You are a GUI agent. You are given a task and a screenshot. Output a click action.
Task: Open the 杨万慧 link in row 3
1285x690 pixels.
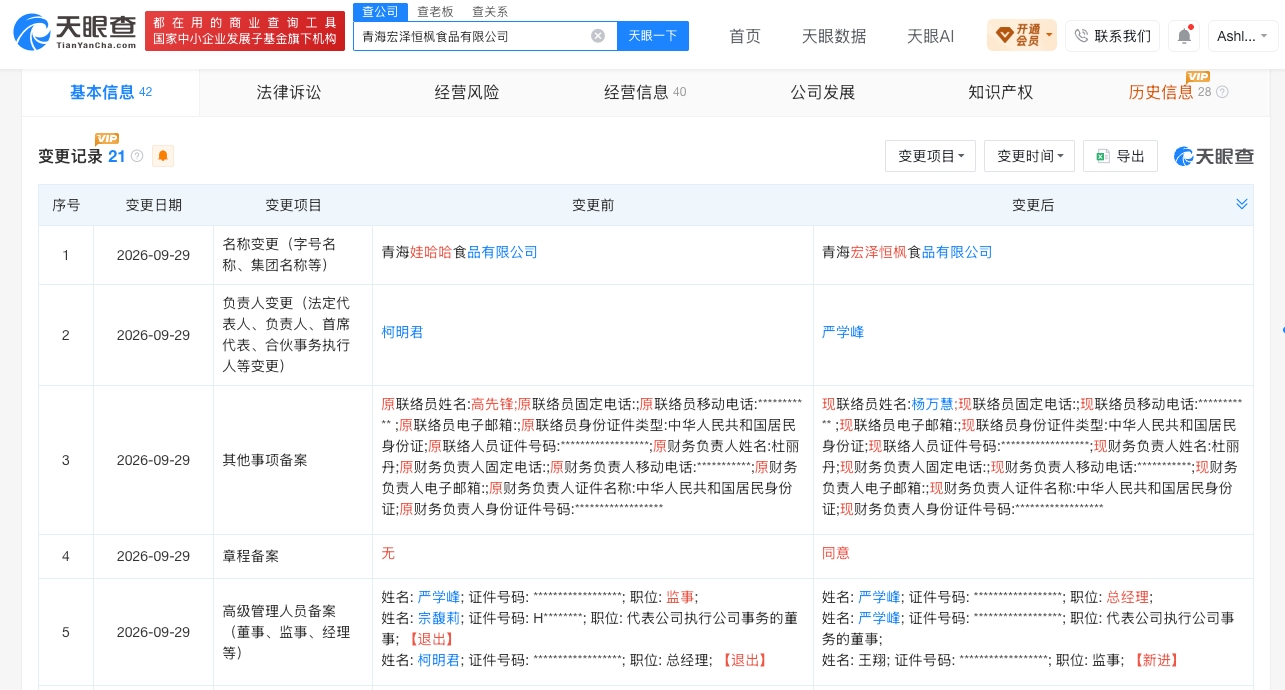[933, 404]
